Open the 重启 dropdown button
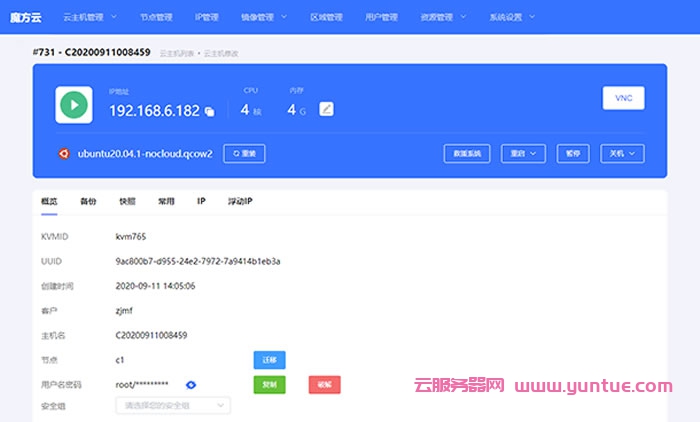This screenshot has width=700, height=422. point(523,154)
